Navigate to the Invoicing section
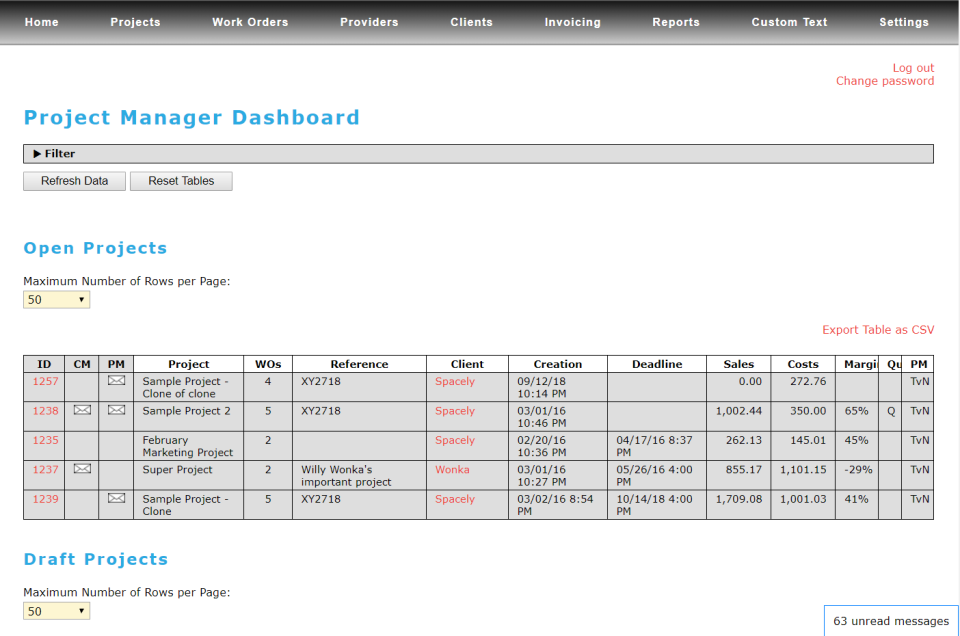This screenshot has height=636, width=960. (572, 21)
